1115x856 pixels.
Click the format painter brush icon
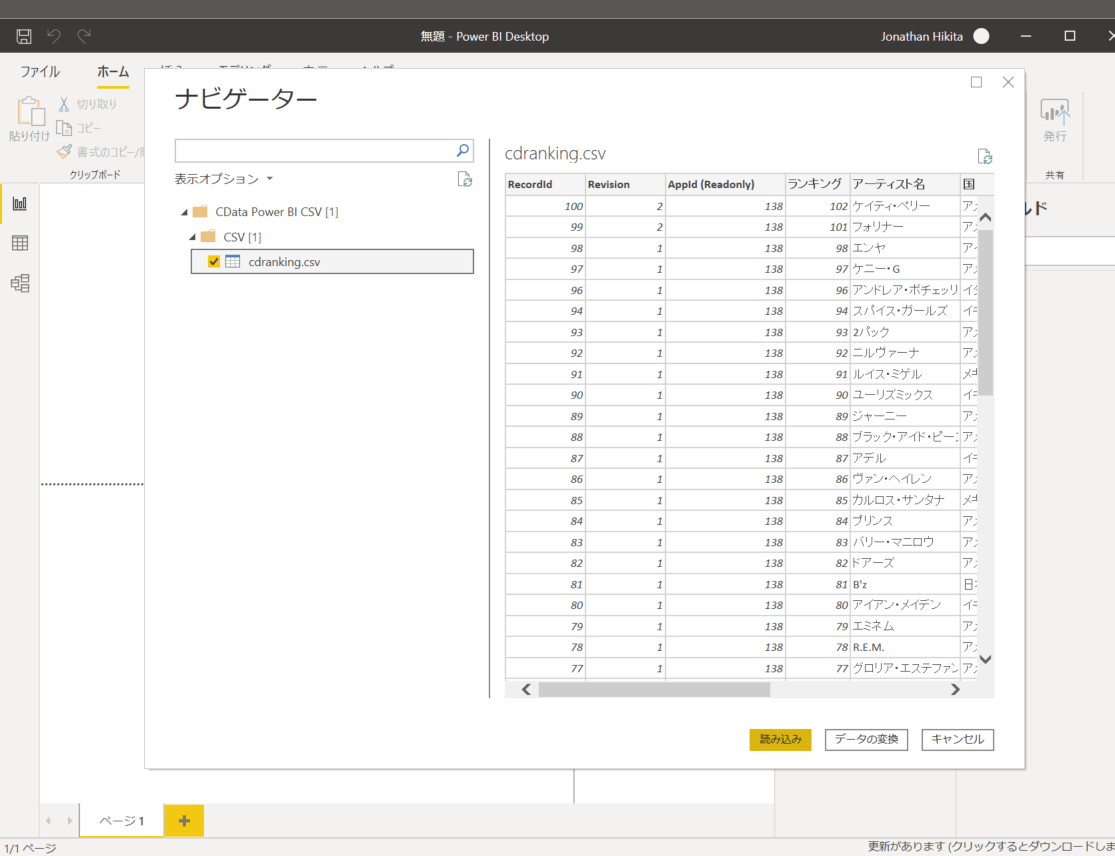pyautogui.click(x=64, y=151)
